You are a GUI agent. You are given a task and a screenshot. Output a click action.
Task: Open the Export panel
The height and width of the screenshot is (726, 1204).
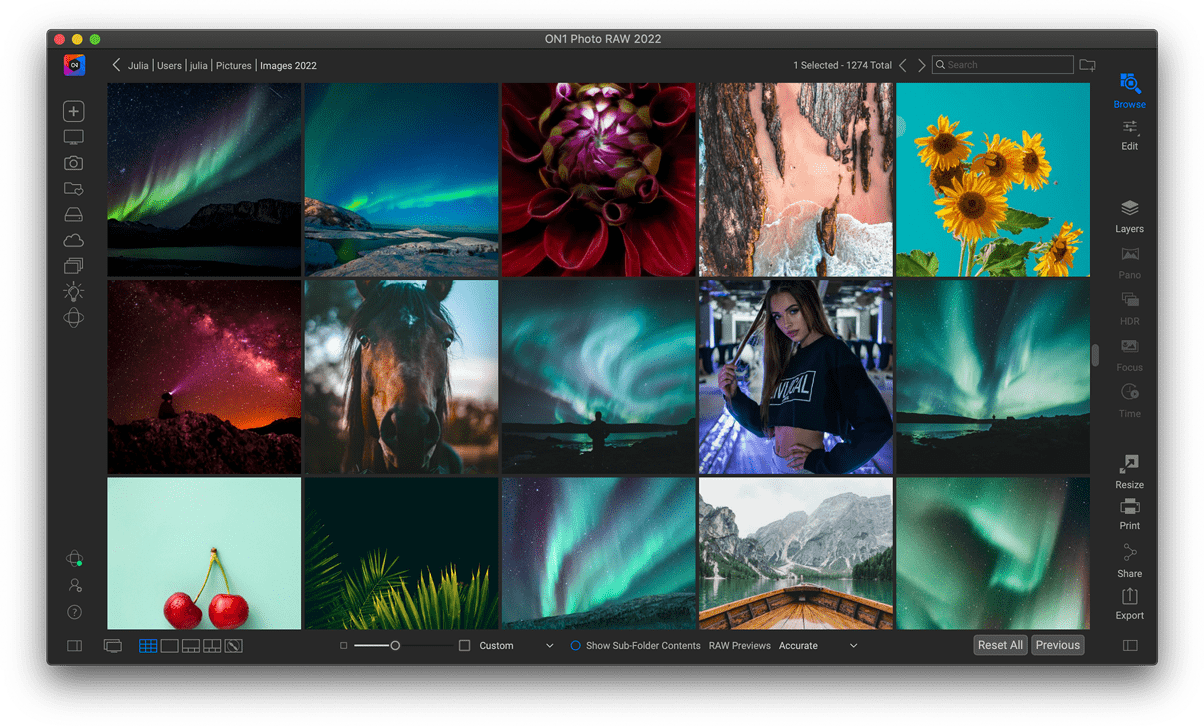[1129, 604]
